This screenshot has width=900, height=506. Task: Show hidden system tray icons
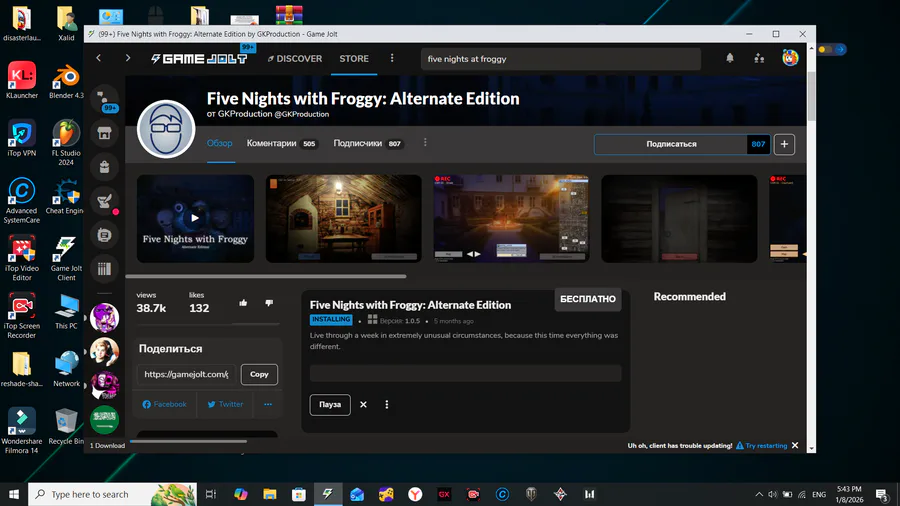(x=759, y=494)
